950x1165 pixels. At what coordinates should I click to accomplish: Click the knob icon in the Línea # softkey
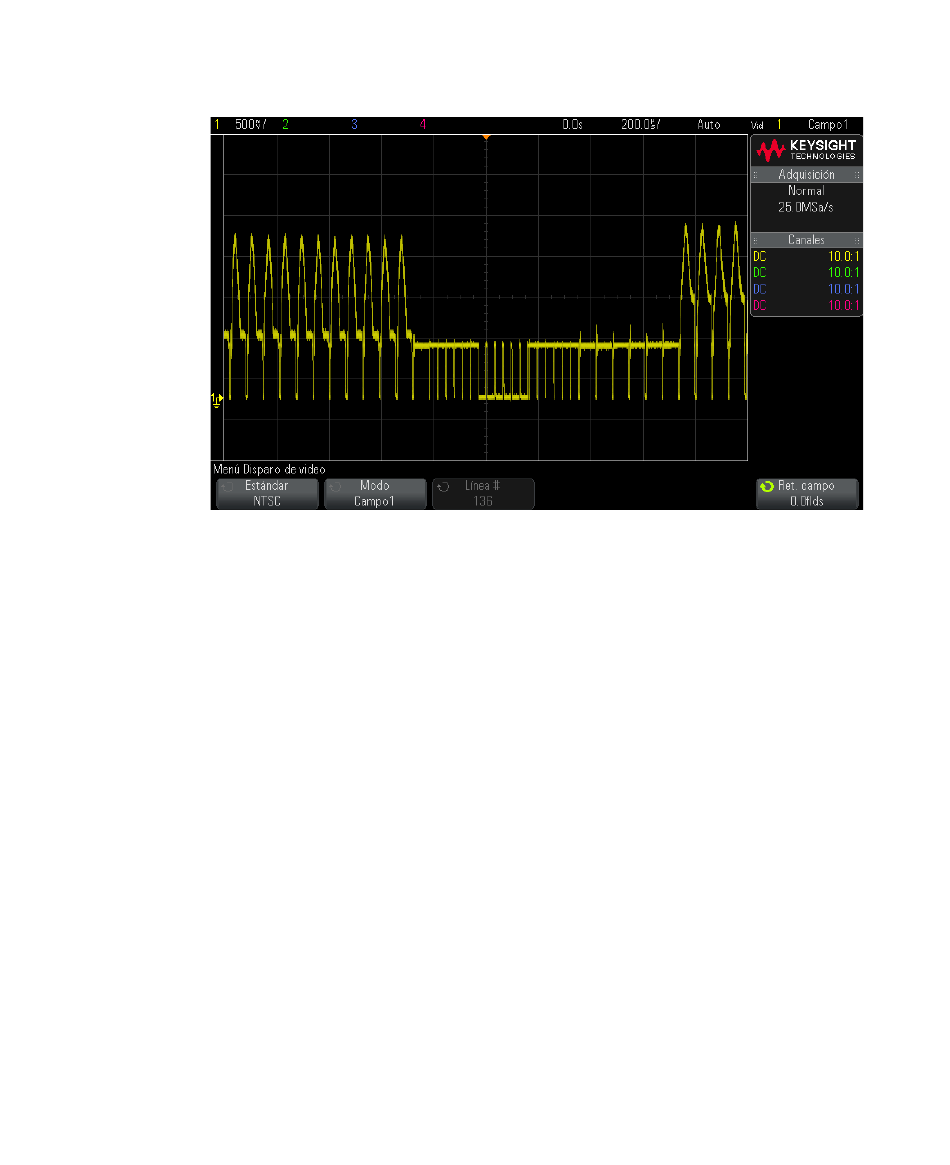click(x=443, y=487)
